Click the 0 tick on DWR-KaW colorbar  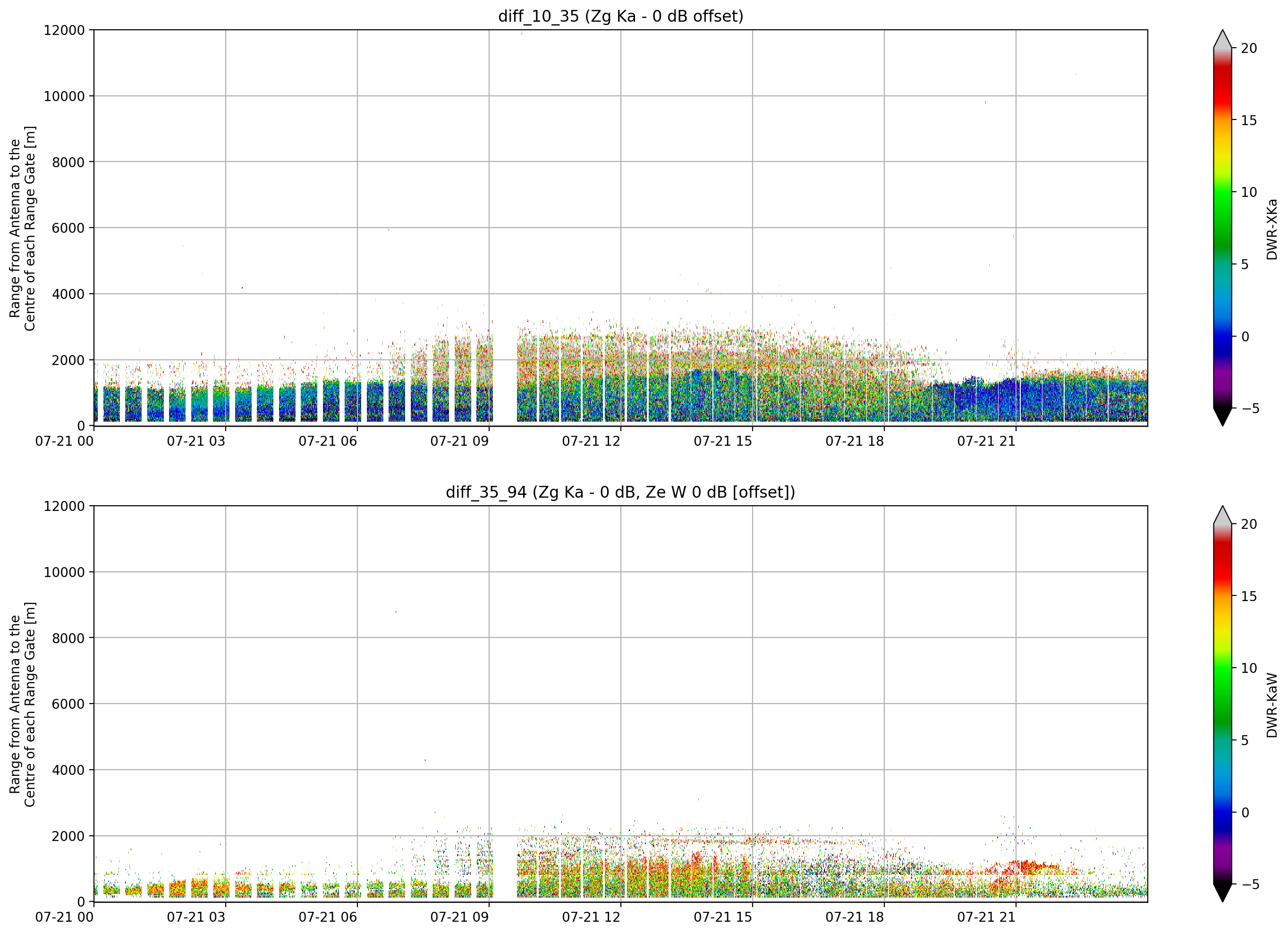tap(1245, 813)
